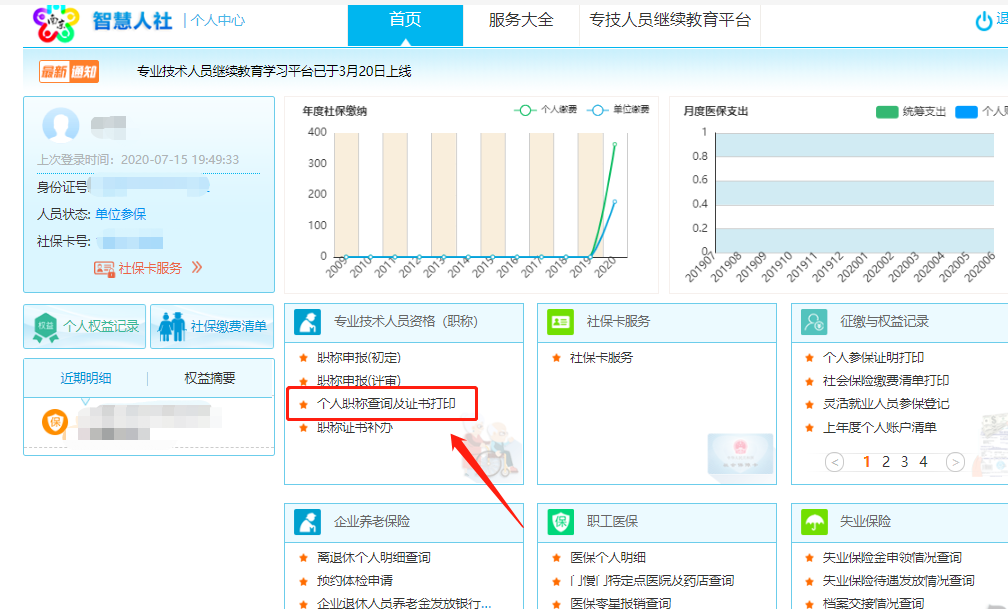This screenshot has height=609, width=1008.
Task: Click the 专业技术人员资格 section icon
Action: [308, 322]
